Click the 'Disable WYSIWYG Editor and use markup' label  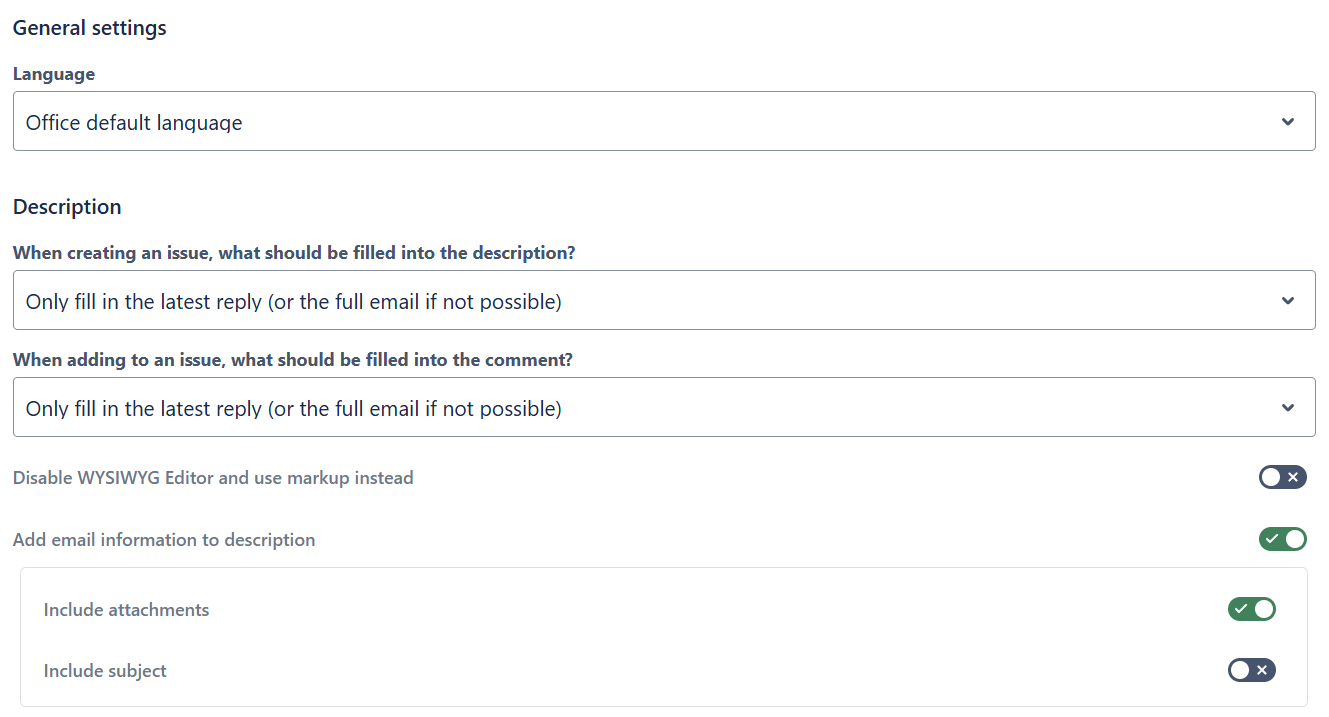pos(213,478)
